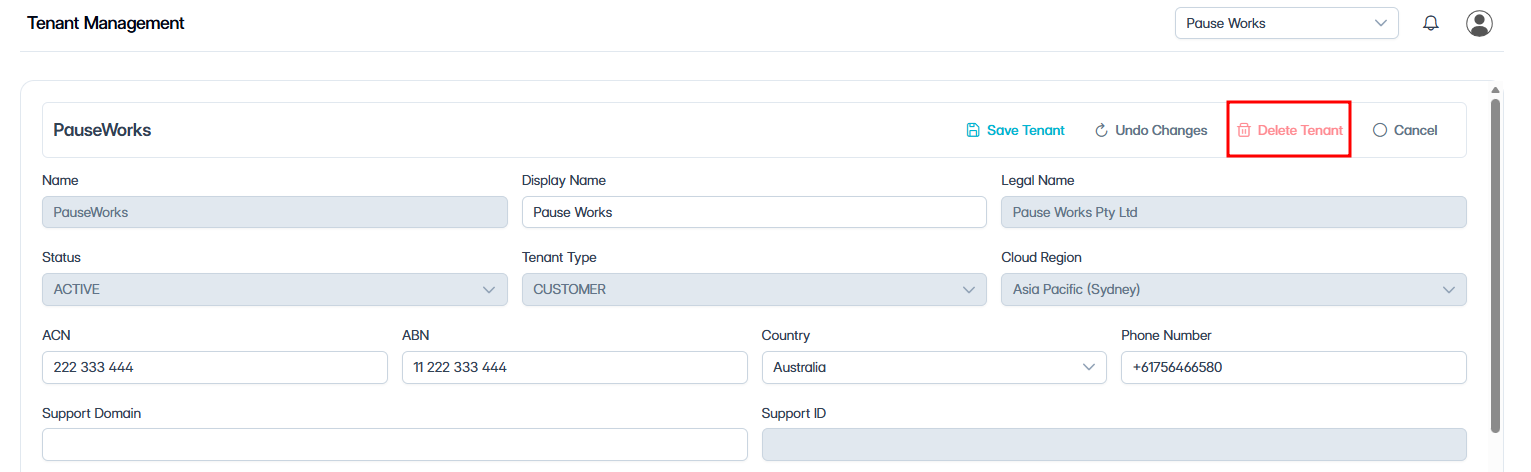This screenshot has height=472, width=1531.
Task: Click the Display Name input field
Action: tap(754, 212)
